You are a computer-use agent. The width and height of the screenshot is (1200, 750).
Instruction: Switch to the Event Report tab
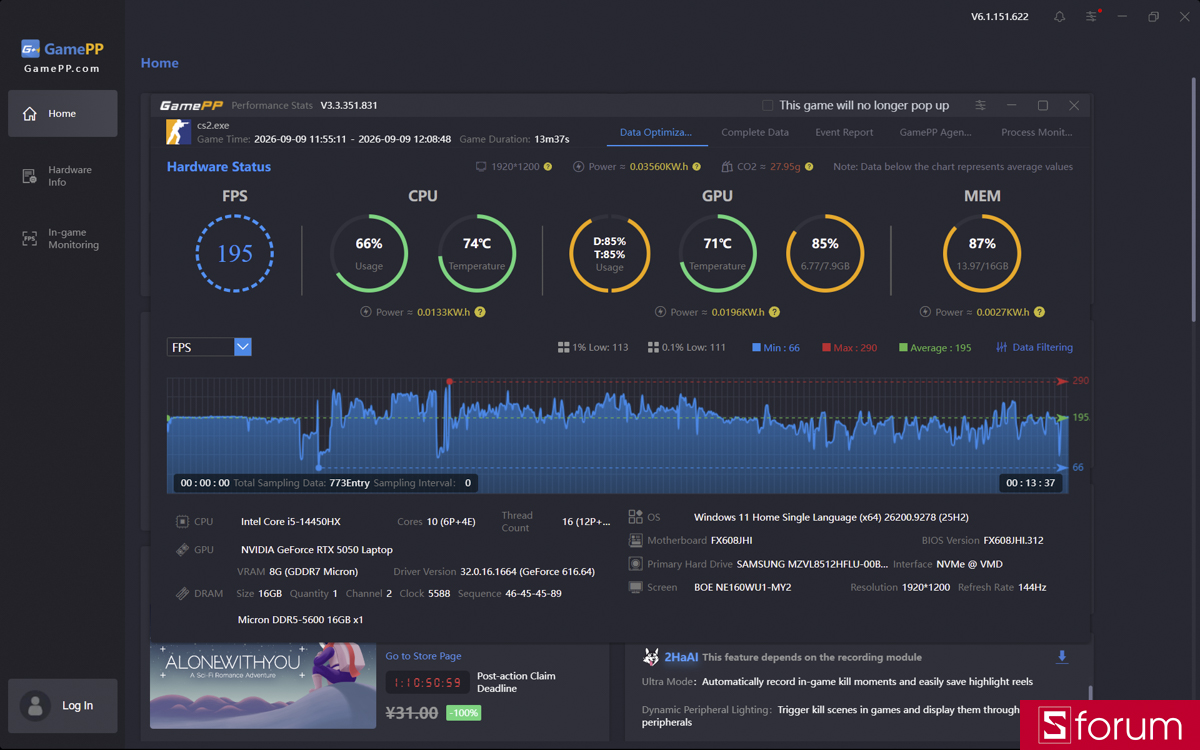click(x=844, y=132)
